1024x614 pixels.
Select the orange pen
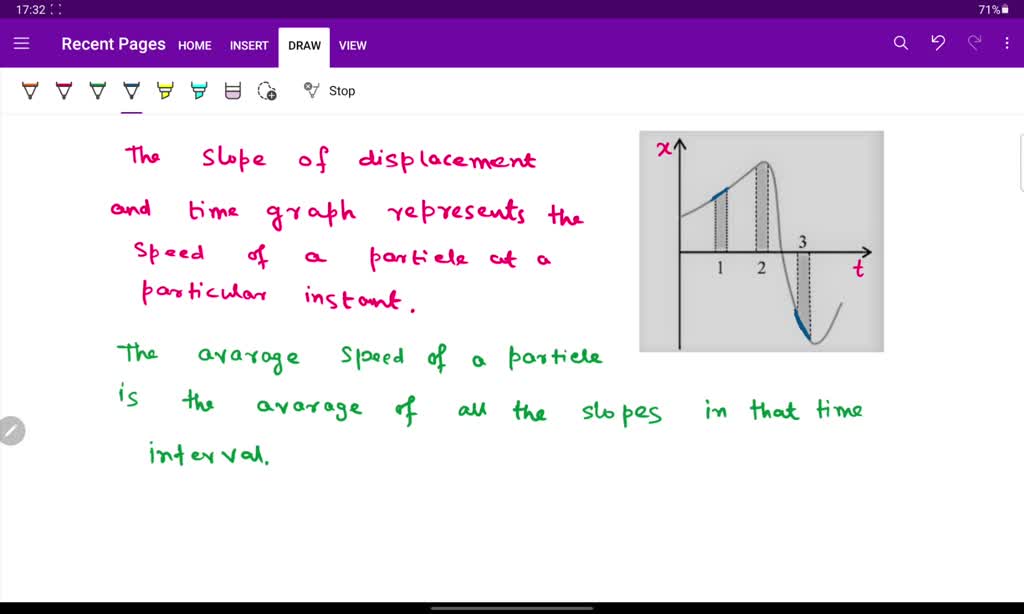29,91
